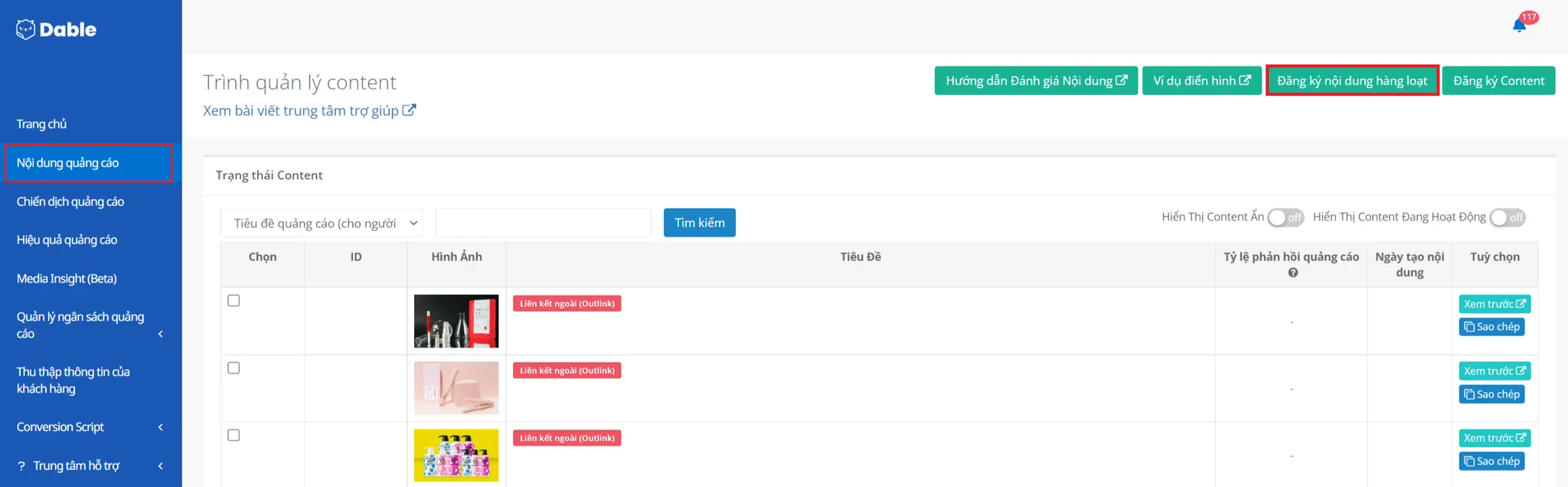Screen dimensions: 1568x487
Task: Click second row's Liên kết ngoài (Outlink) badge
Action: click(567, 371)
